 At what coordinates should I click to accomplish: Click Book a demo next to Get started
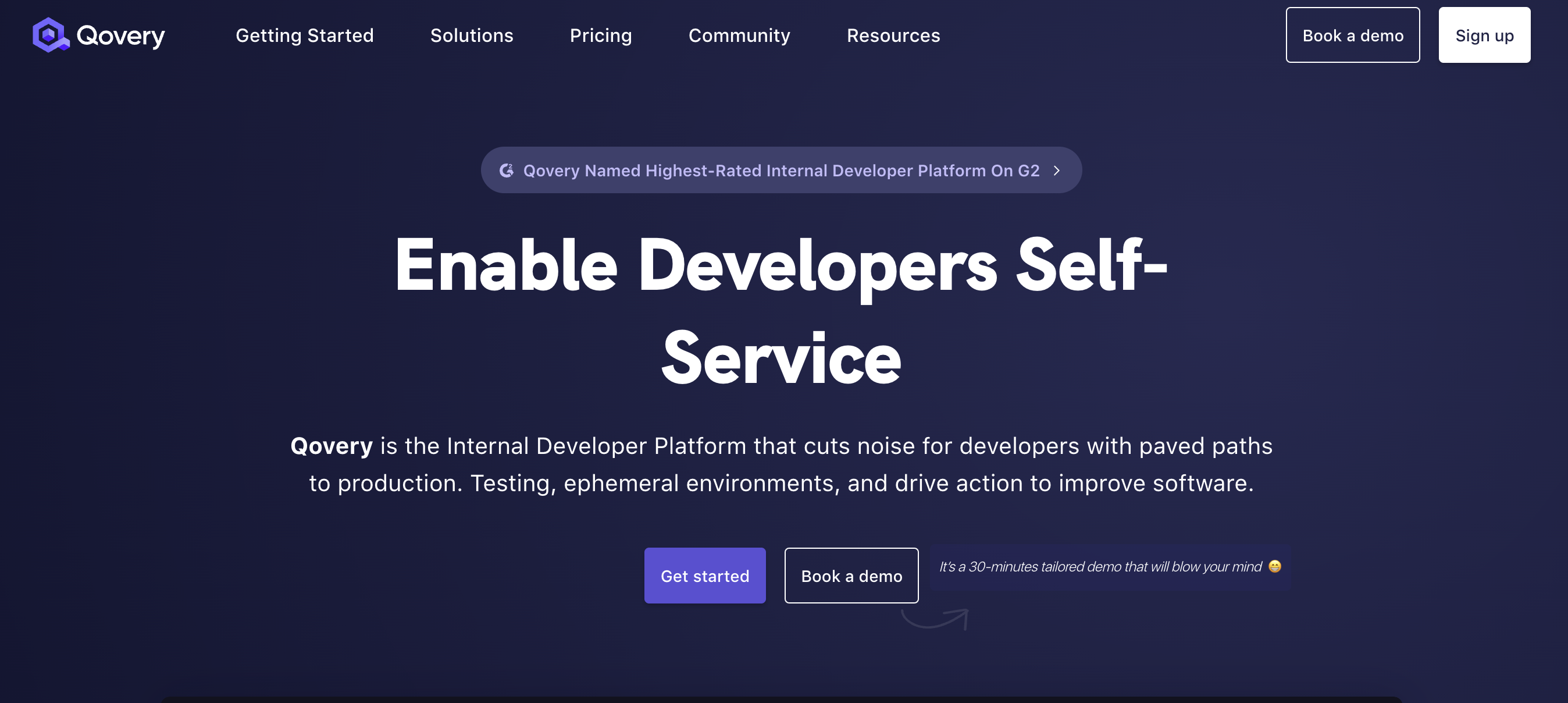pos(851,575)
